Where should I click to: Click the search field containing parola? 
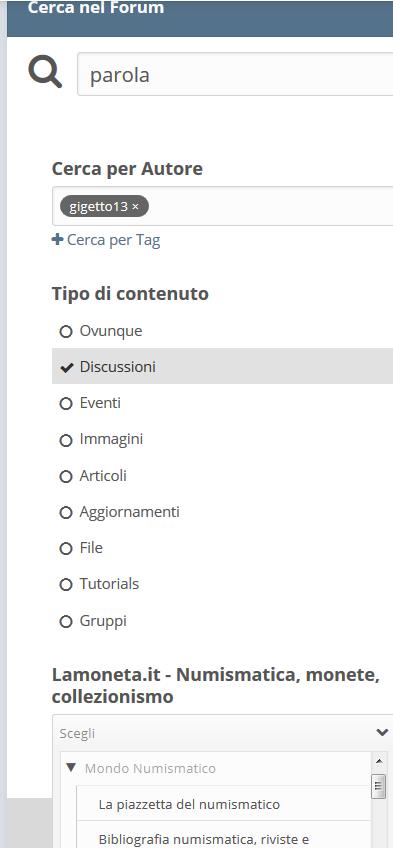coord(235,74)
